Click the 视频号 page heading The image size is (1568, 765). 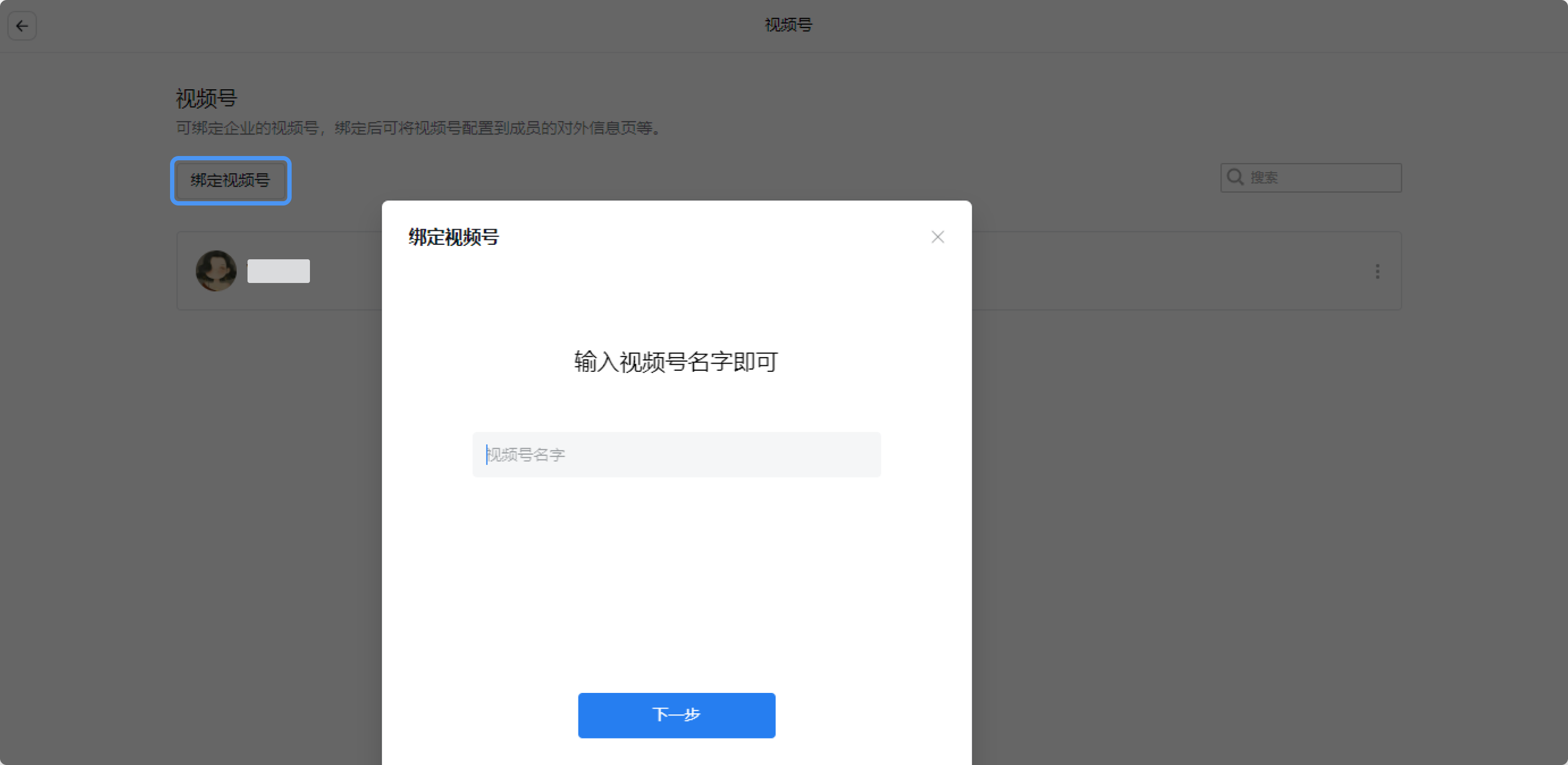click(x=206, y=98)
